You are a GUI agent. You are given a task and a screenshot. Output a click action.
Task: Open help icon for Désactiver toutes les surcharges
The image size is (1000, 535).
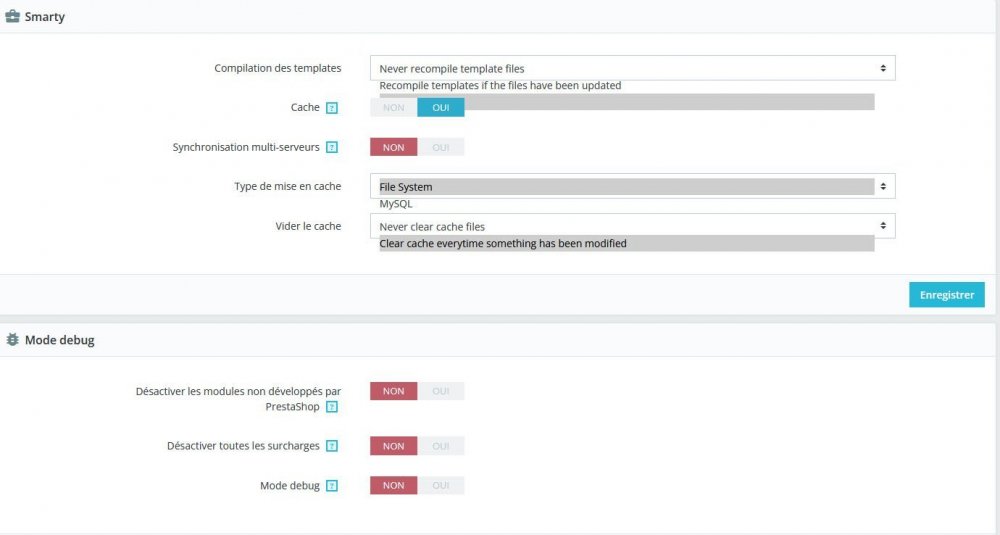(332, 446)
